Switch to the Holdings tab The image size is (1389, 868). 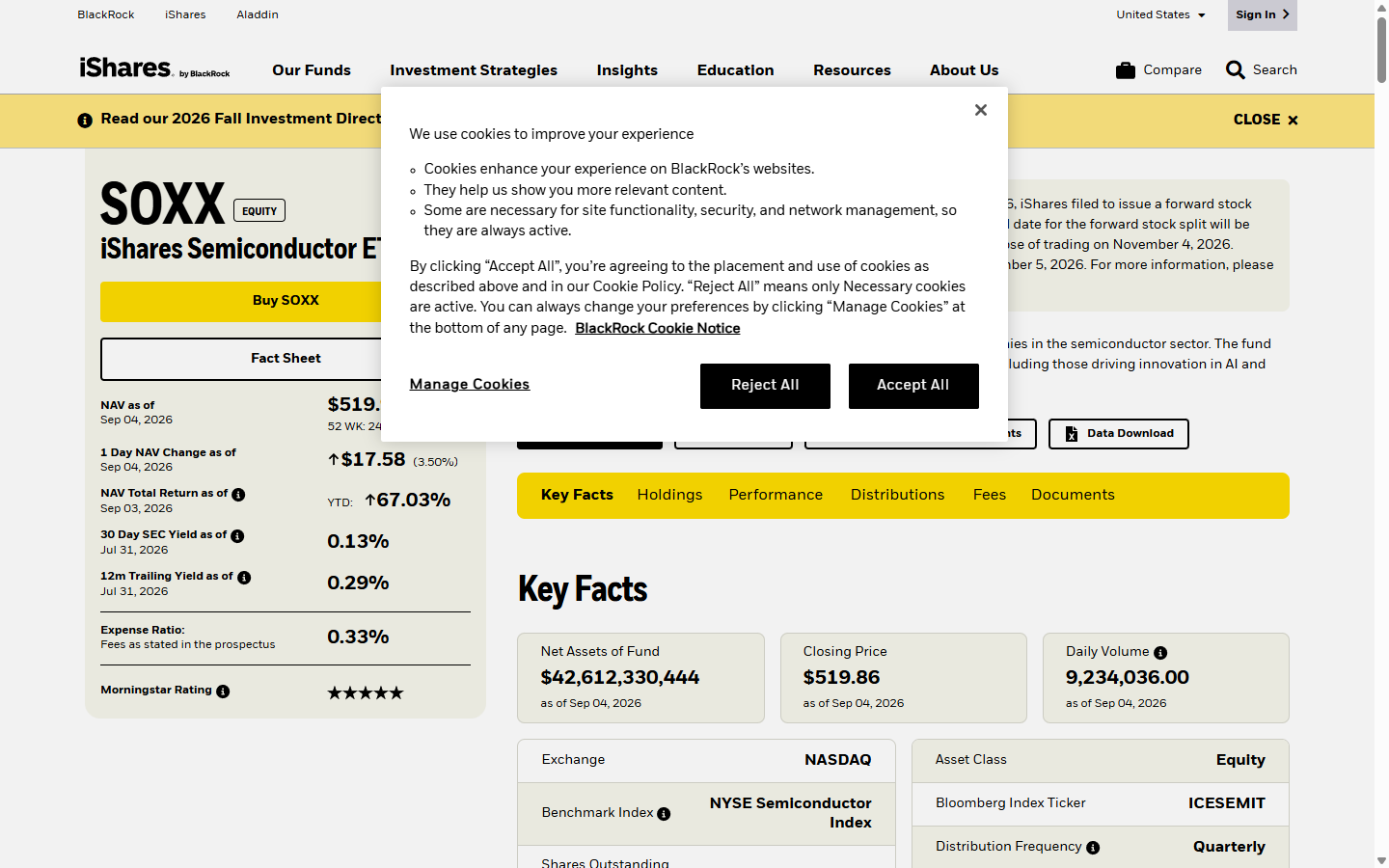pos(669,495)
